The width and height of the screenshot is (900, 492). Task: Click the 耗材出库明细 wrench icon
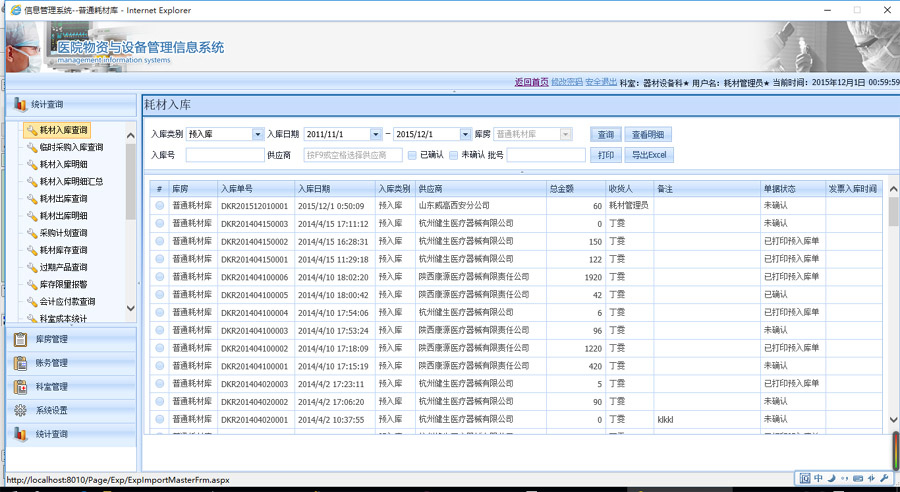[32, 216]
